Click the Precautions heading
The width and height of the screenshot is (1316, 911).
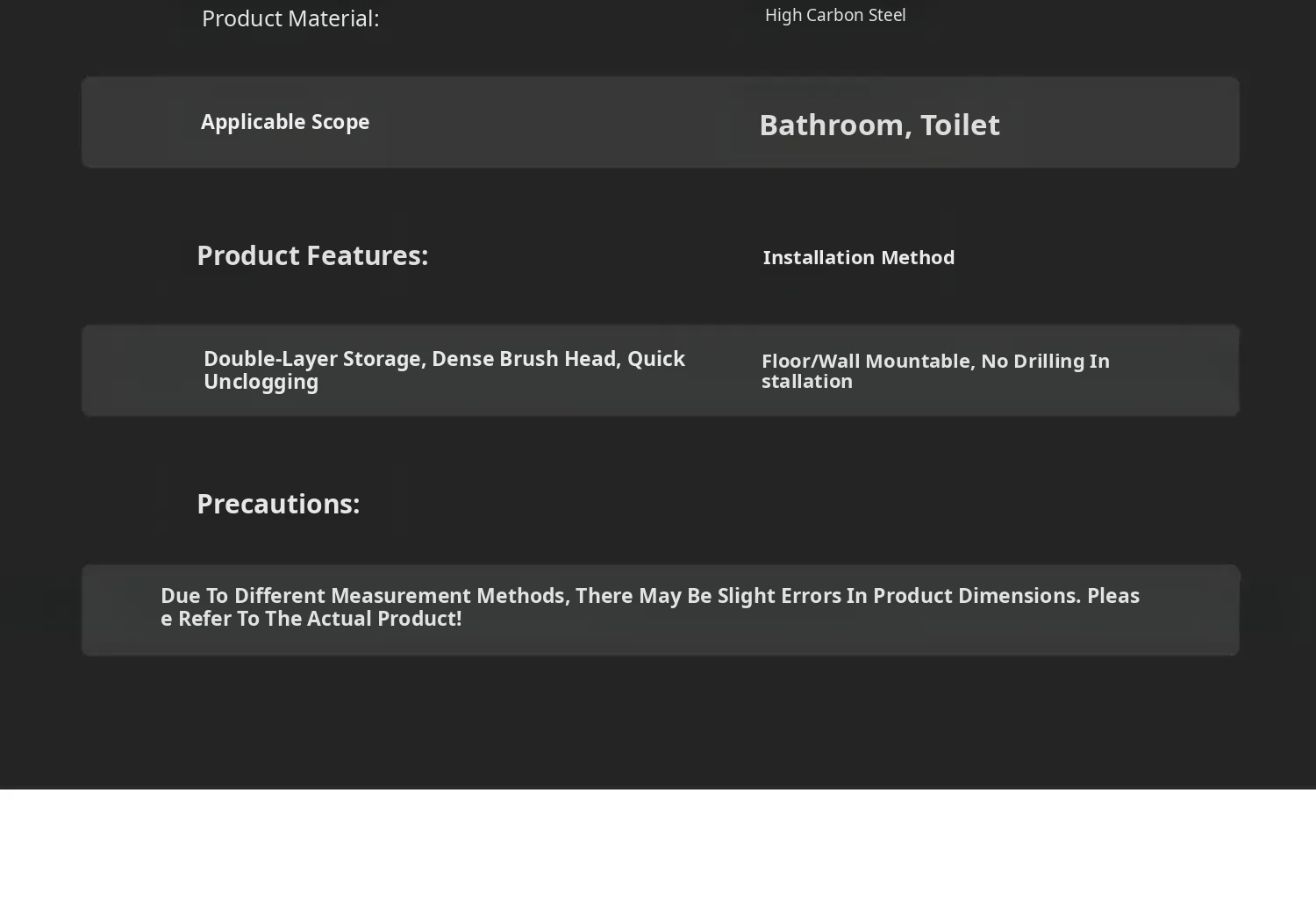coord(278,504)
